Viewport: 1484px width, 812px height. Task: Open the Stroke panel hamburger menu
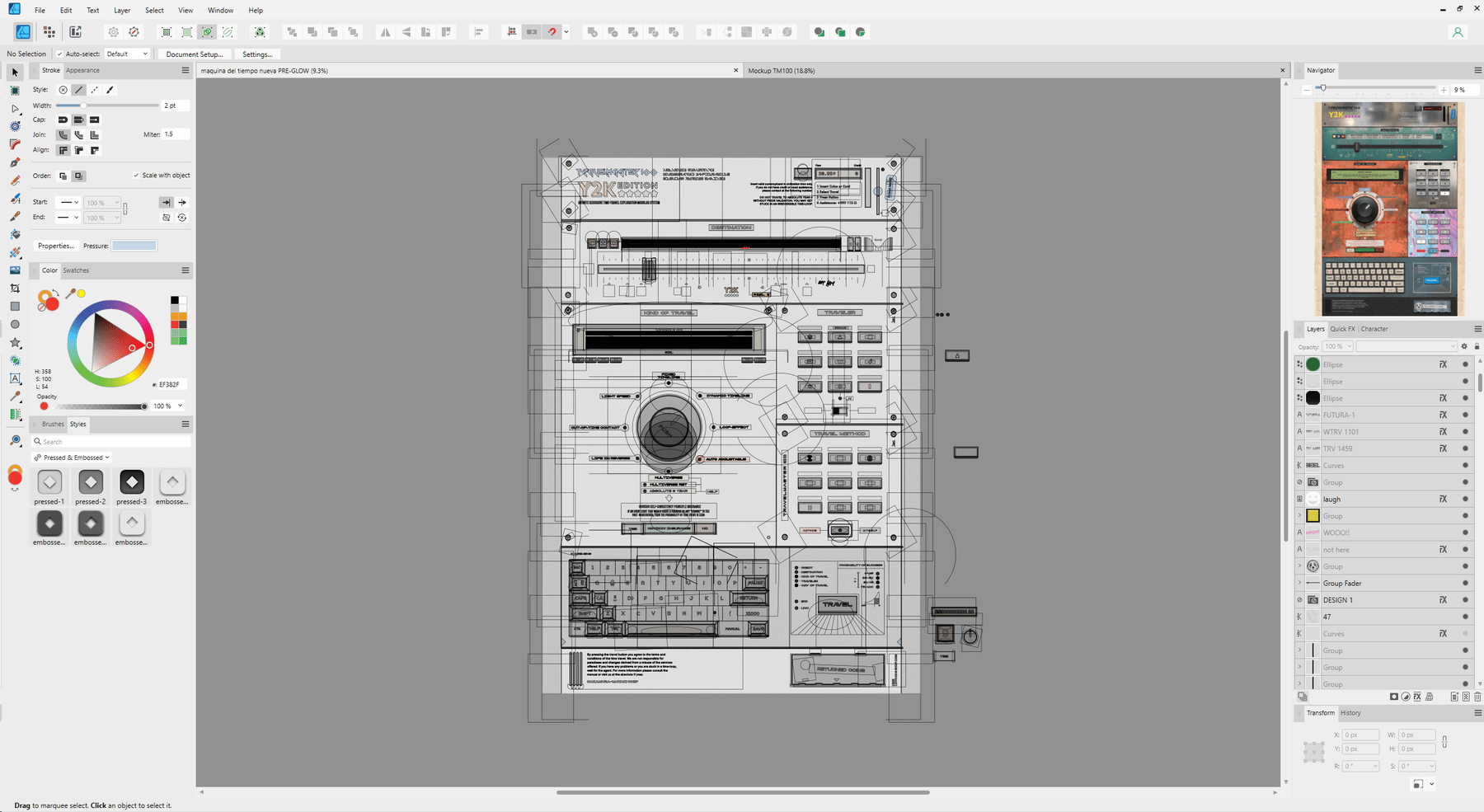pyautogui.click(x=185, y=70)
